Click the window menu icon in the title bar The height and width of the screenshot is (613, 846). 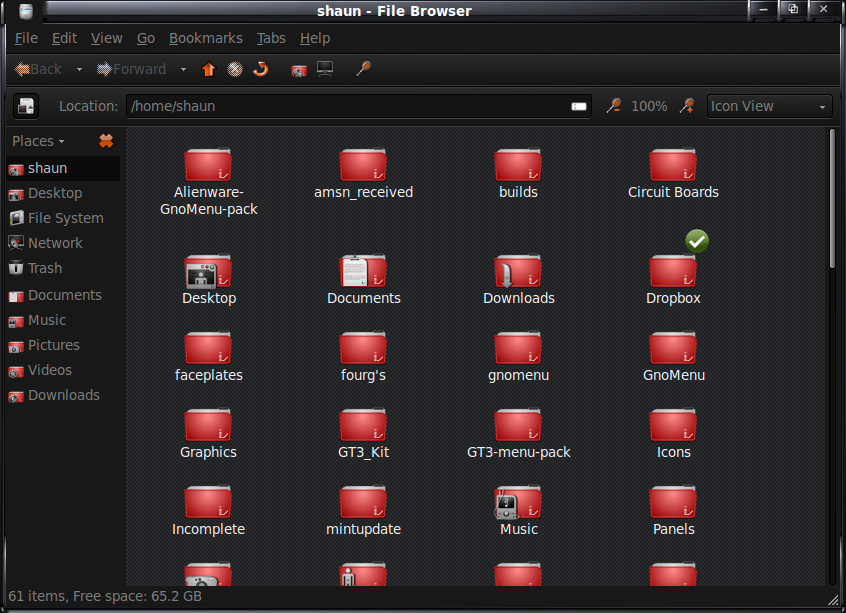tap(25, 11)
